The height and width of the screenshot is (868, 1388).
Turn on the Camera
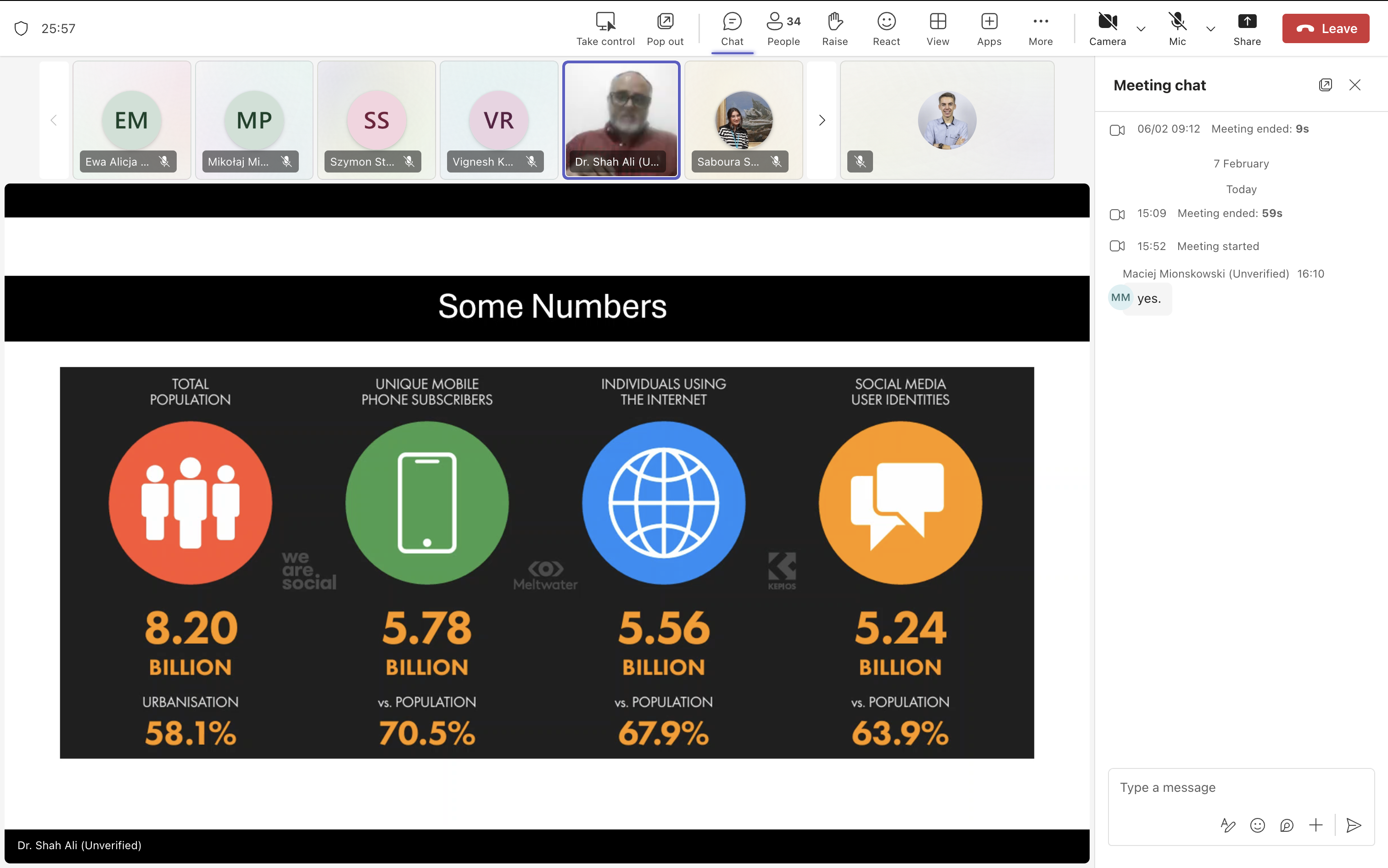tap(1107, 29)
